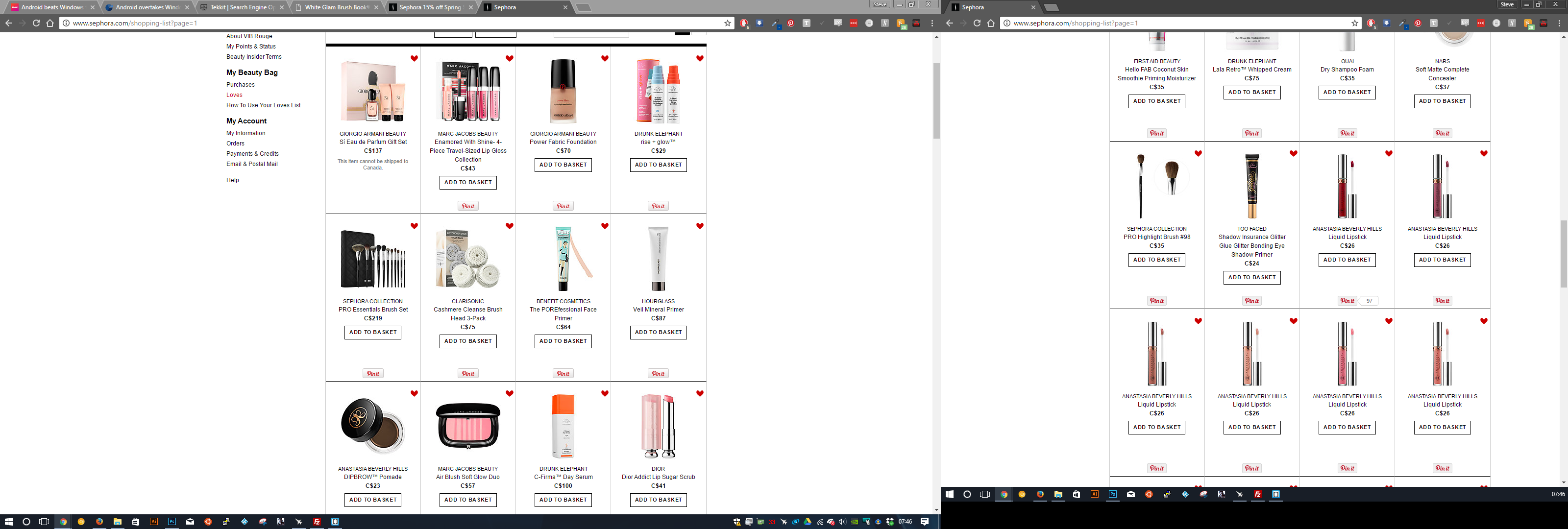This screenshot has width=1568, height=529.
Task: Open Pinterest extension in left Chrome window
Action: (x=791, y=23)
